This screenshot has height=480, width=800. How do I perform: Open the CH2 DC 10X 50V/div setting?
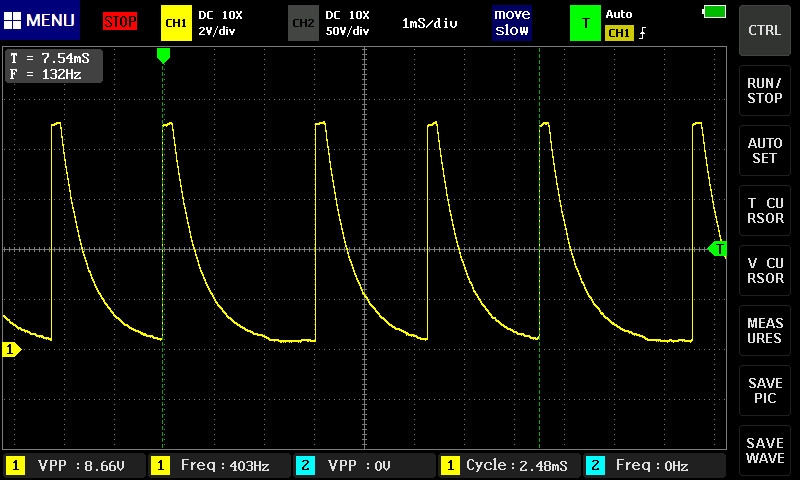347,23
